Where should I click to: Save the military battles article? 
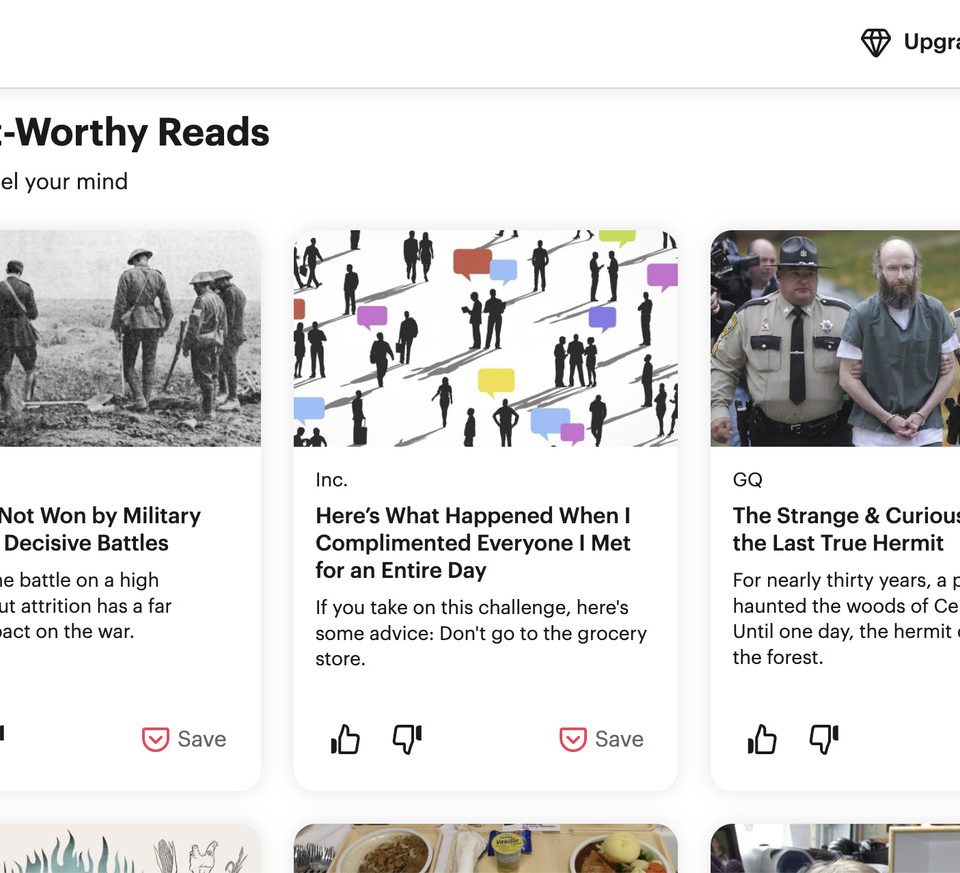click(184, 739)
